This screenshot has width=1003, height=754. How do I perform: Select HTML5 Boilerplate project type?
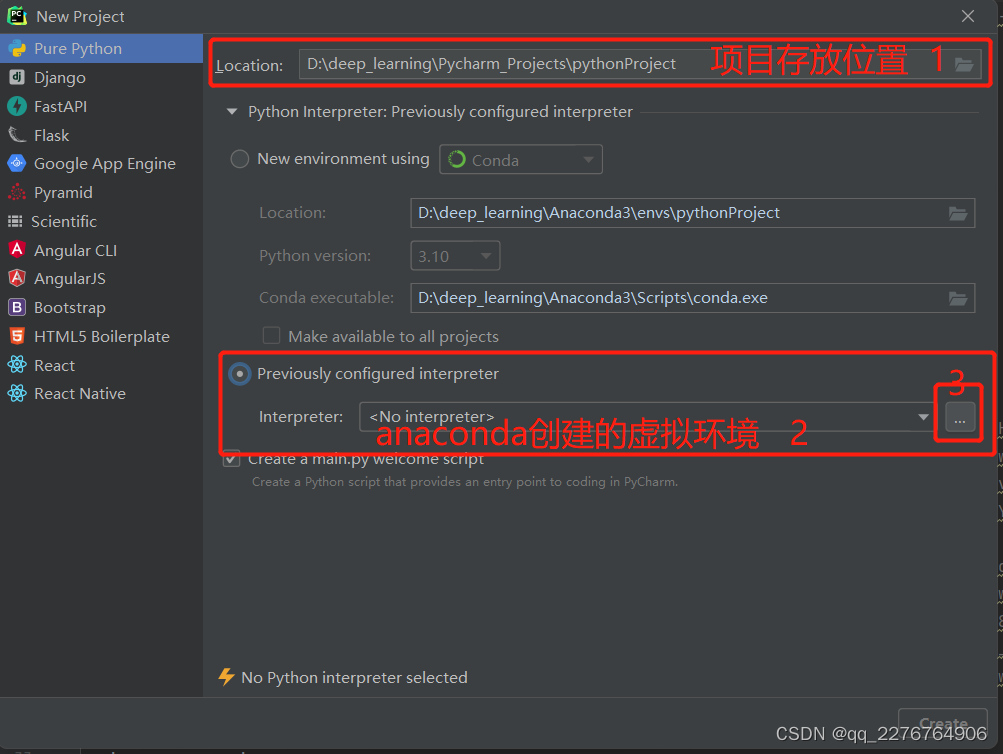pyautogui.click(x=102, y=336)
